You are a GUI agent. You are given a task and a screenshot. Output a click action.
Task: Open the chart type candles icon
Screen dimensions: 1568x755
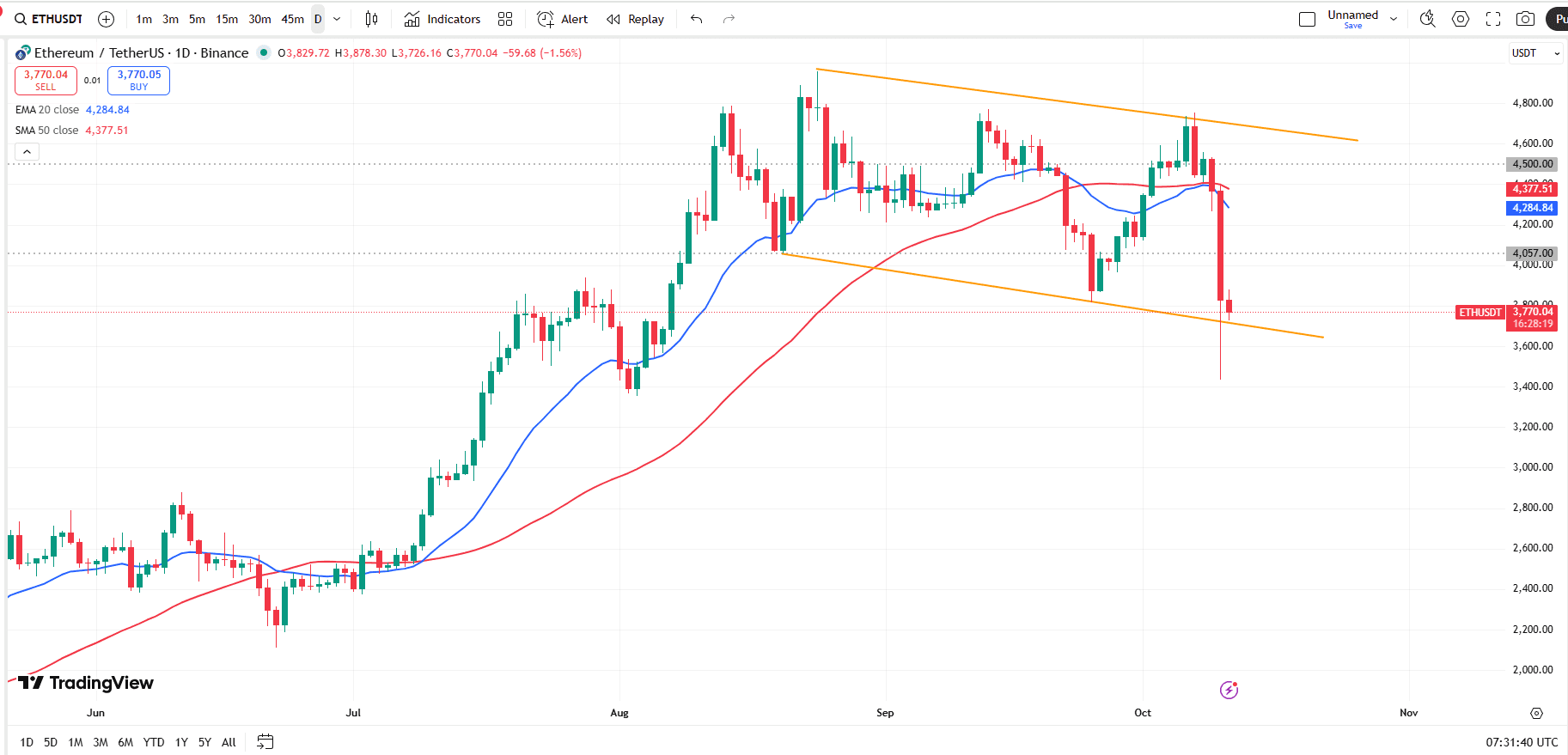(x=371, y=19)
